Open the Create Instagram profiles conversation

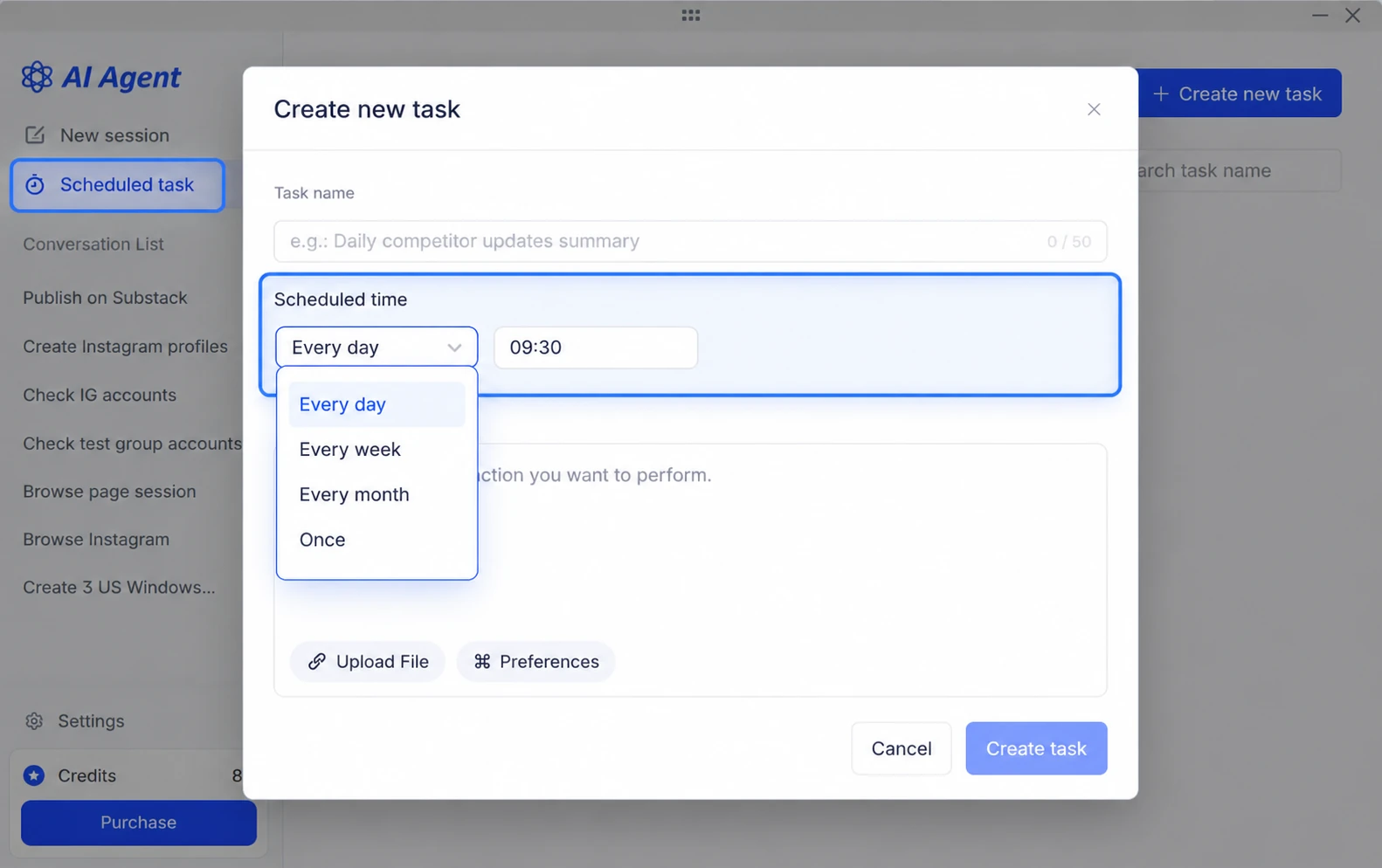(x=125, y=347)
